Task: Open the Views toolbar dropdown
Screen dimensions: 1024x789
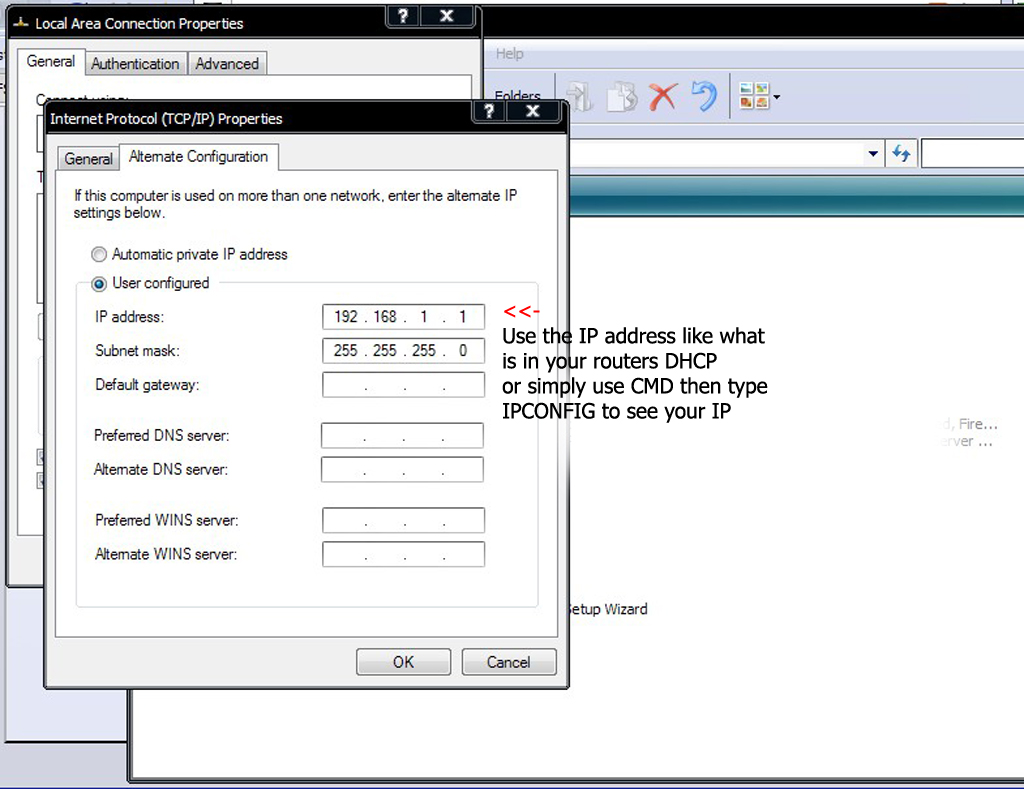Action: tap(759, 96)
